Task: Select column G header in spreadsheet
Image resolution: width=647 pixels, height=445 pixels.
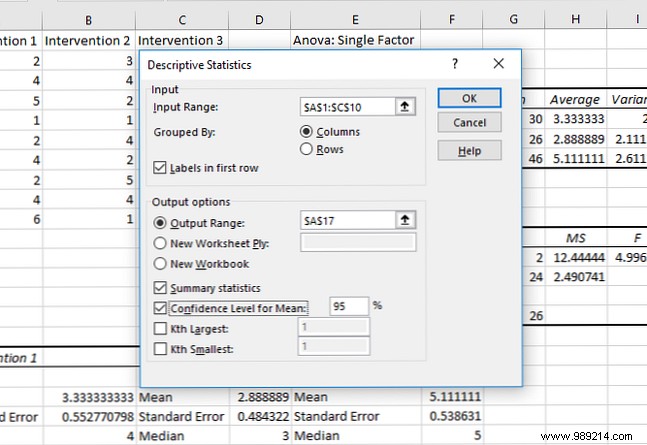Action: [514, 20]
